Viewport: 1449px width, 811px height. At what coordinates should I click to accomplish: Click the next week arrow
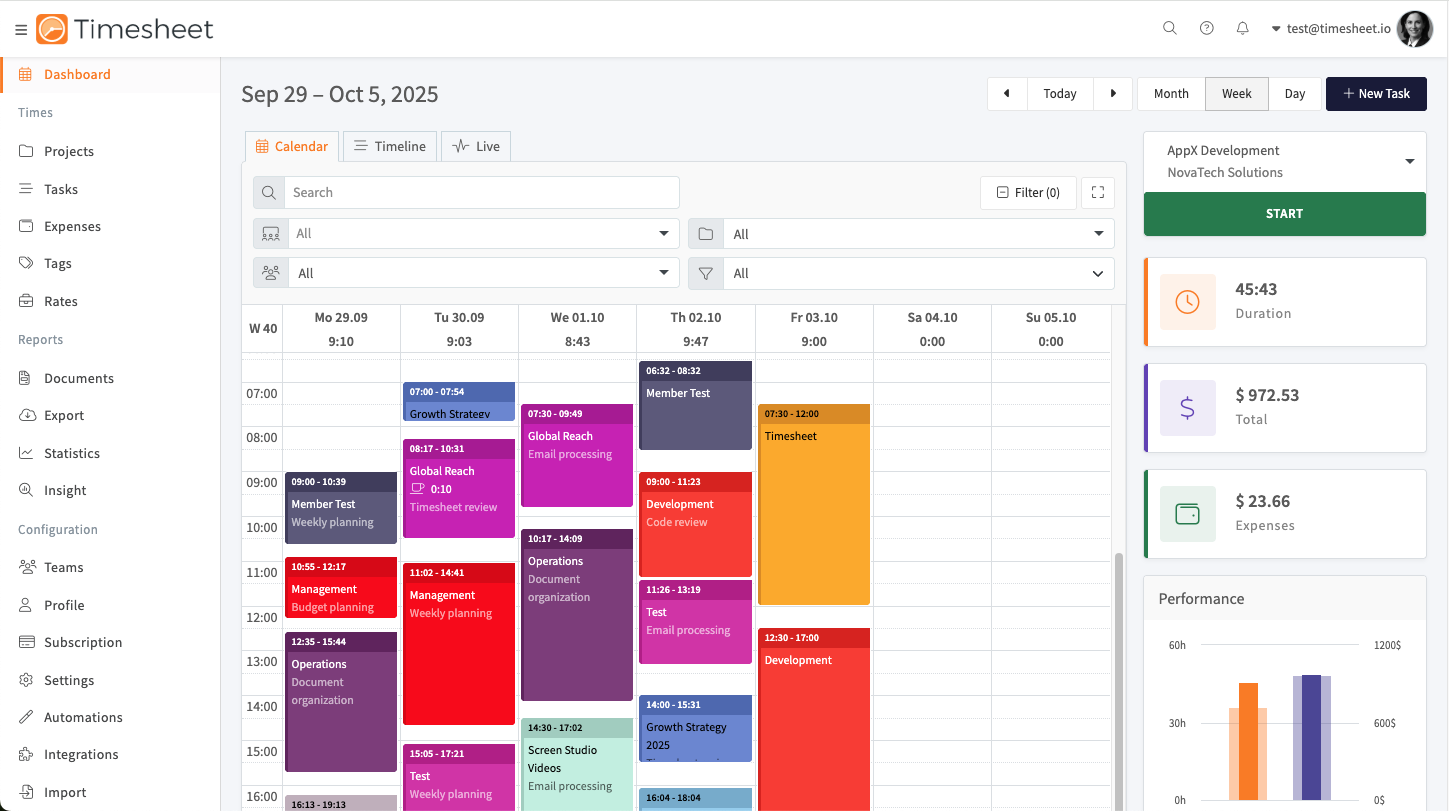(x=1113, y=93)
